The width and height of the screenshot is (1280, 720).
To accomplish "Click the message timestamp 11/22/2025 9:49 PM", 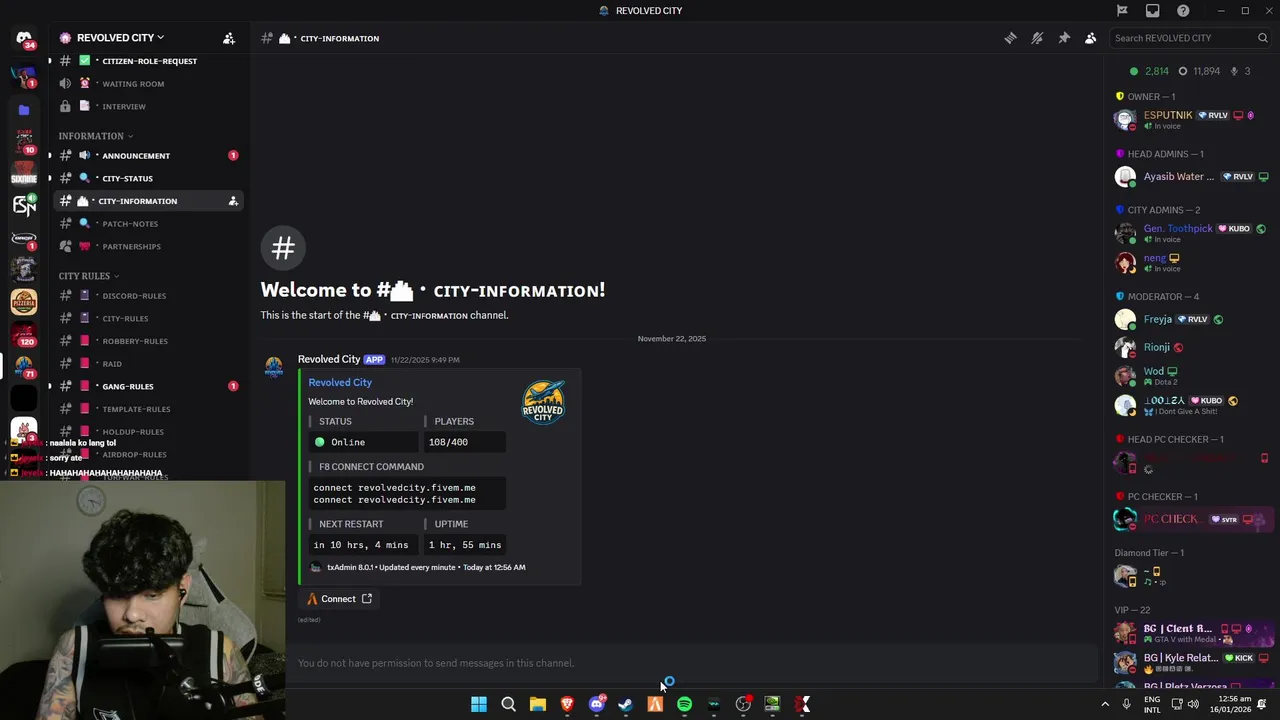I will tap(425, 360).
